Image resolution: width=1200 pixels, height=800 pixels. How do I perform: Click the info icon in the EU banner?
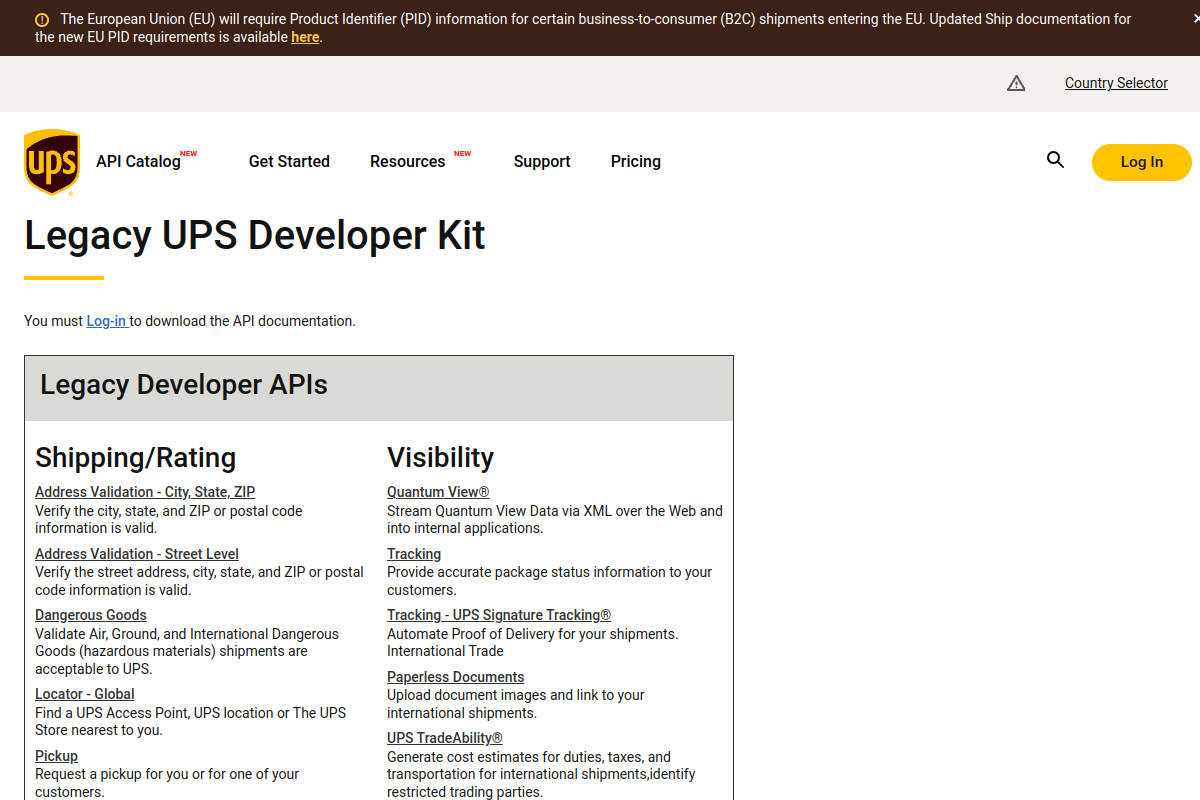(x=41, y=20)
